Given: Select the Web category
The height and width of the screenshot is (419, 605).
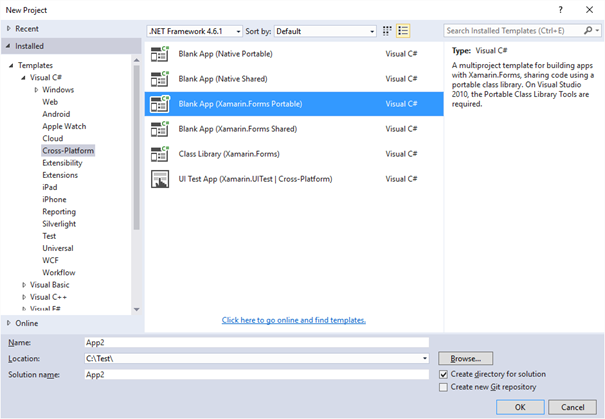Looking at the screenshot, I should tap(50, 102).
